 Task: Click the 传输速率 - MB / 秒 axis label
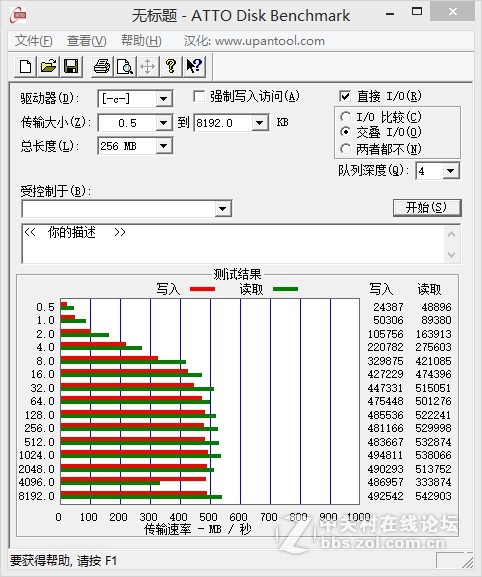[198, 530]
